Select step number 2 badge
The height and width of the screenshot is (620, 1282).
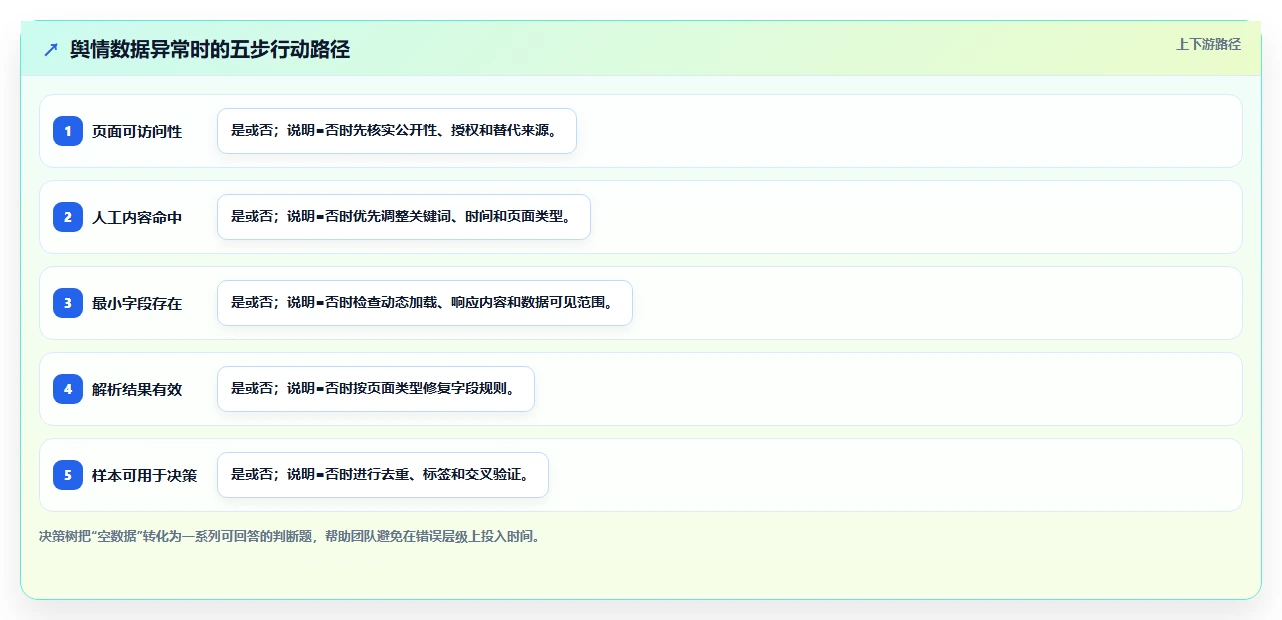point(68,217)
